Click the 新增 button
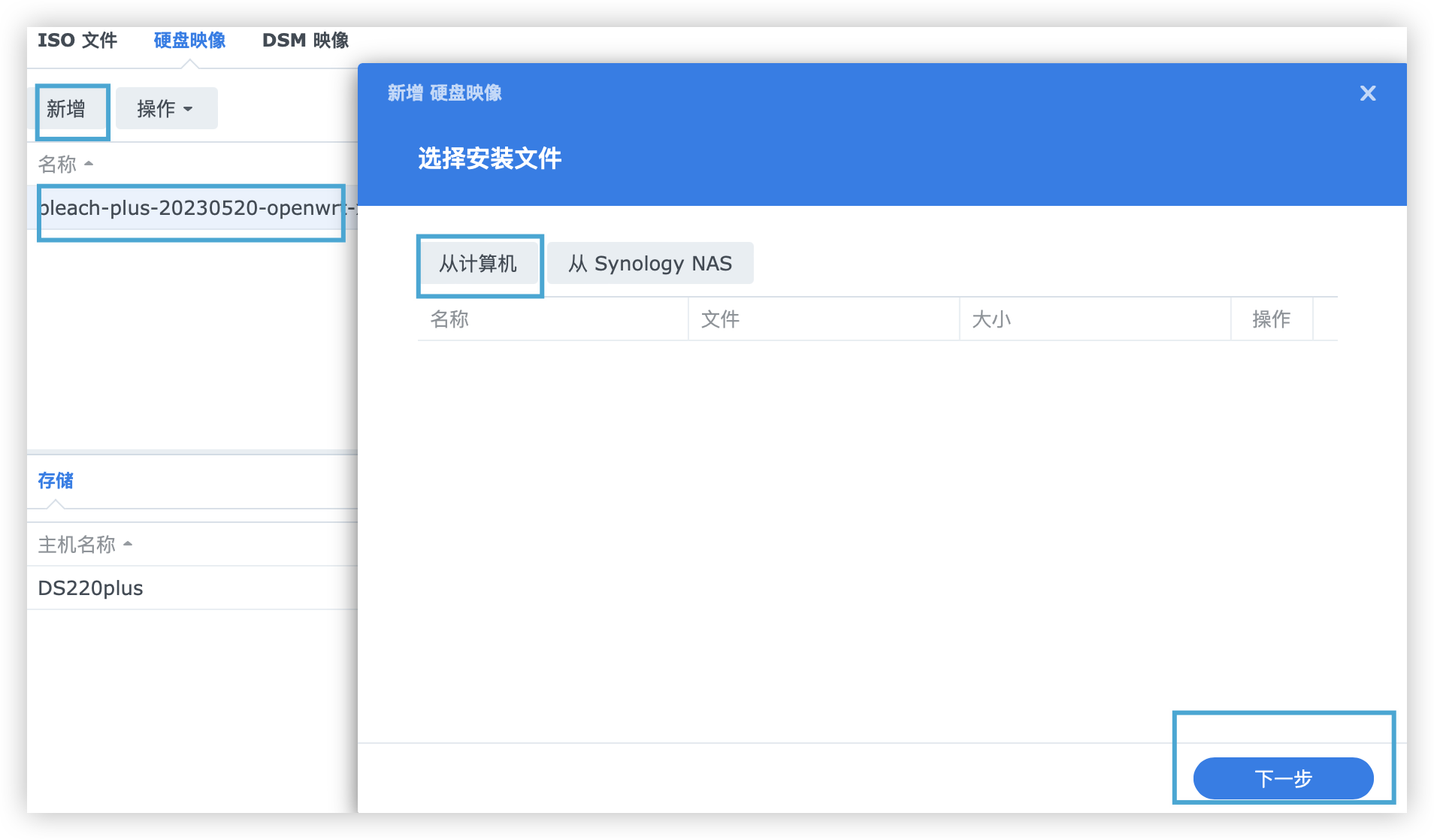 (67, 109)
